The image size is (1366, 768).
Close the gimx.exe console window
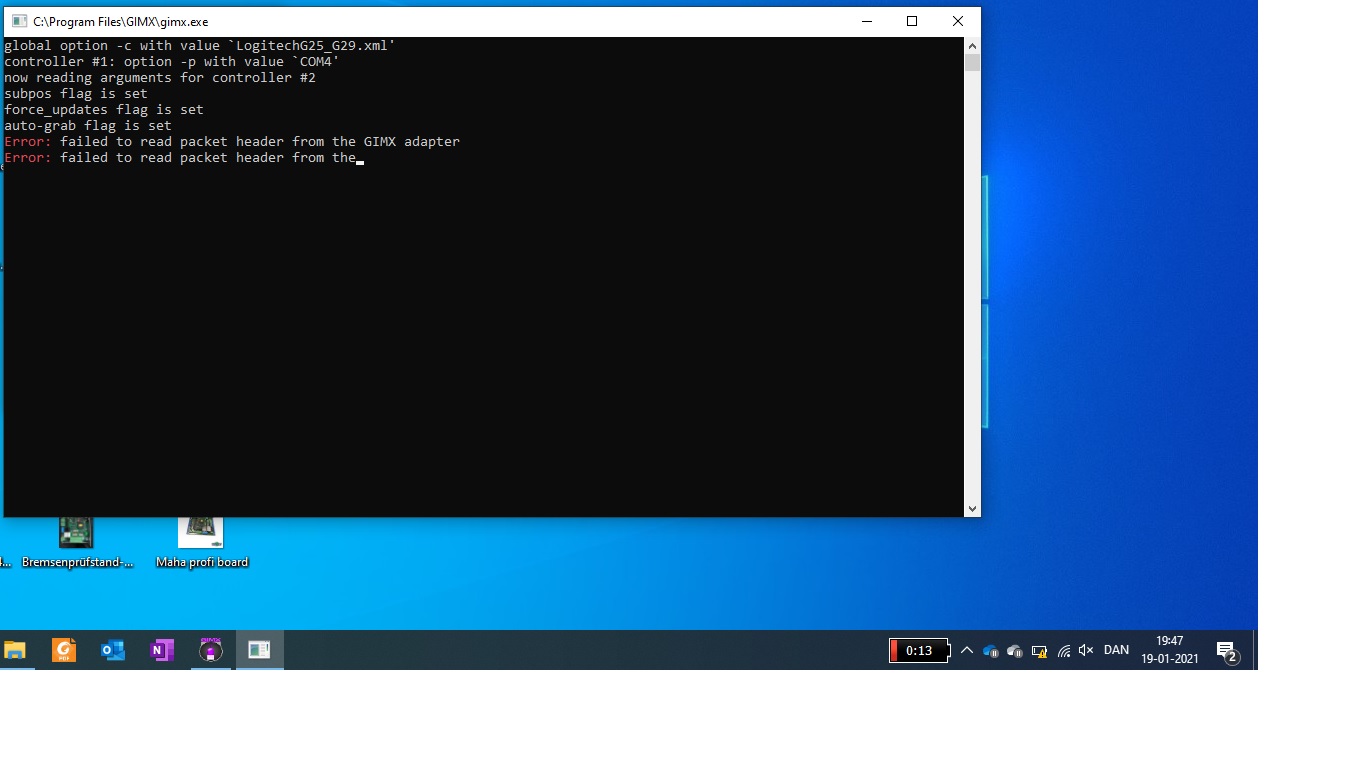(958, 21)
